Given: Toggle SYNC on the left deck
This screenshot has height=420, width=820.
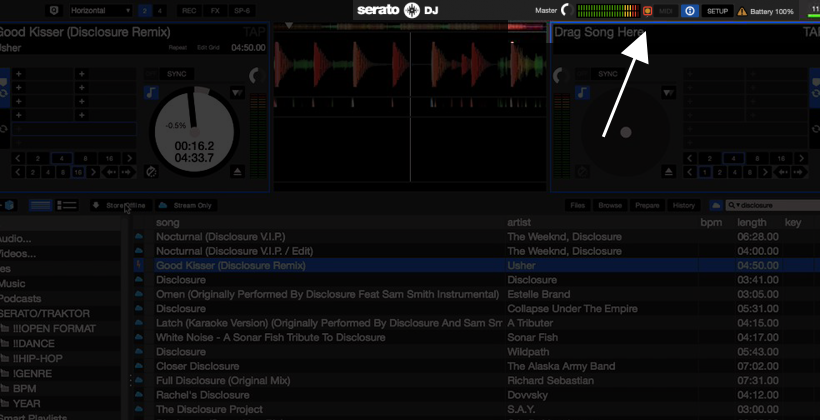Looking at the screenshot, I should 177,74.
